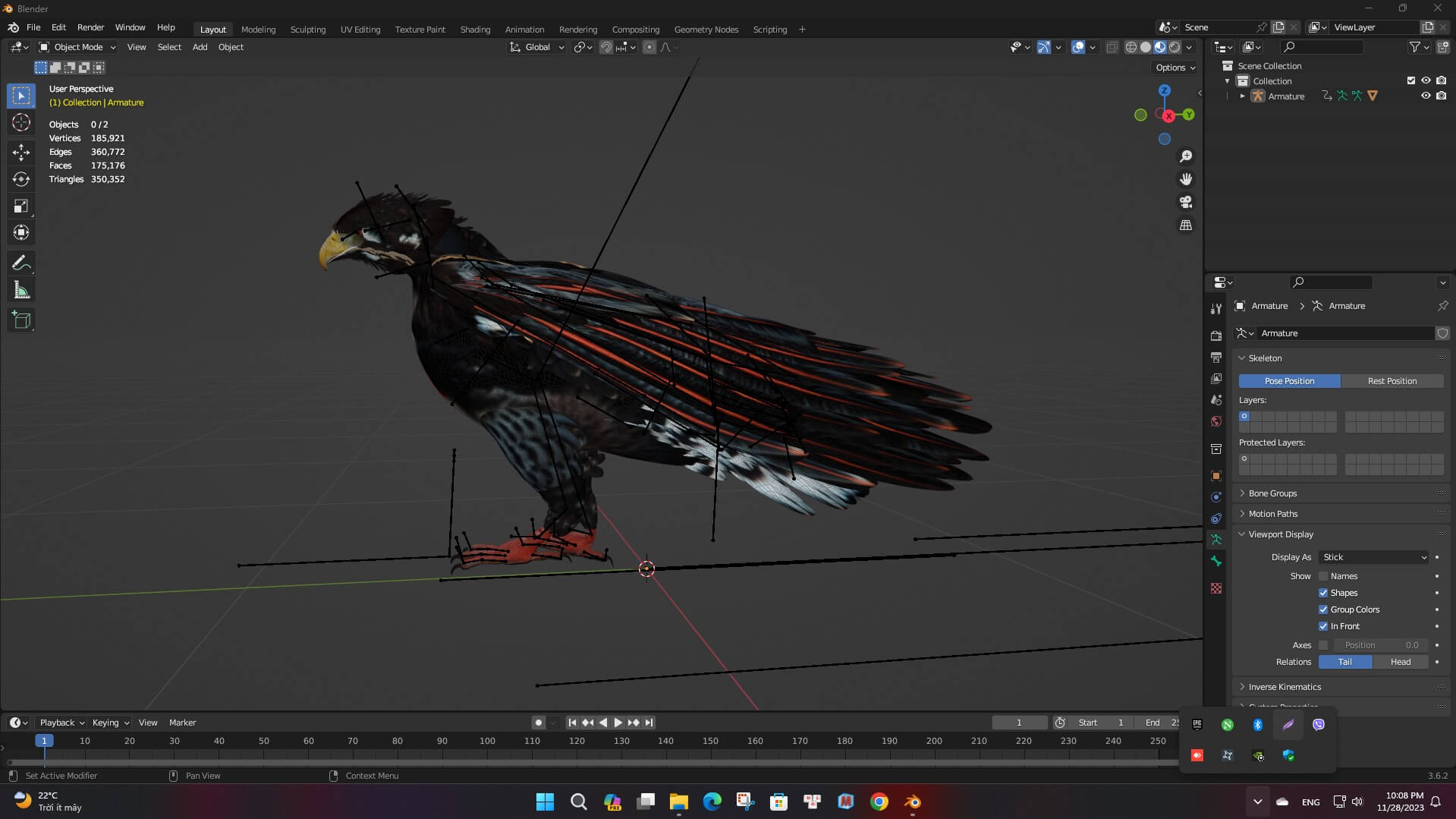Viewport: 1456px width, 819px height.
Task: Open the Keying dropdown in timeline
Action: pyautogui.click(x=111, y=723)
